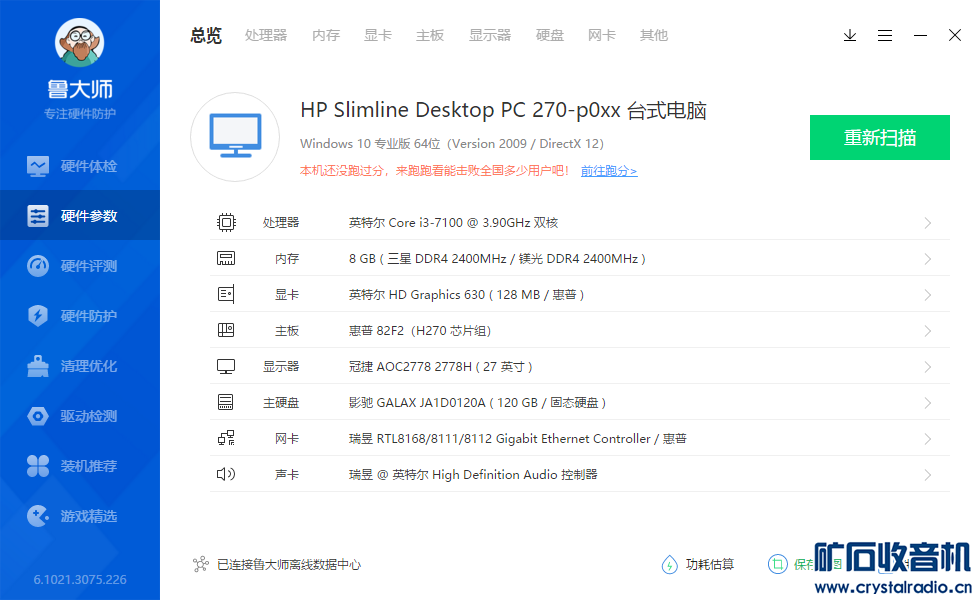Screen dimensions: 980x600
Task: Click 8 GB 三星 DDR4 2400MHz memory value
Action: pos(497,259)
